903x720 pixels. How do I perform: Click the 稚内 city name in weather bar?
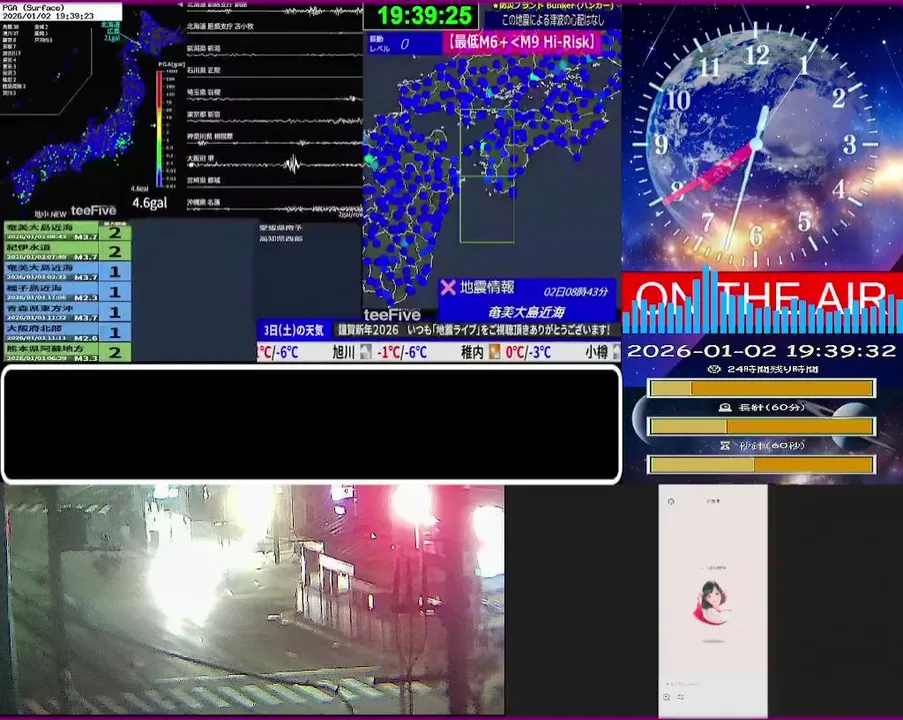472,352
